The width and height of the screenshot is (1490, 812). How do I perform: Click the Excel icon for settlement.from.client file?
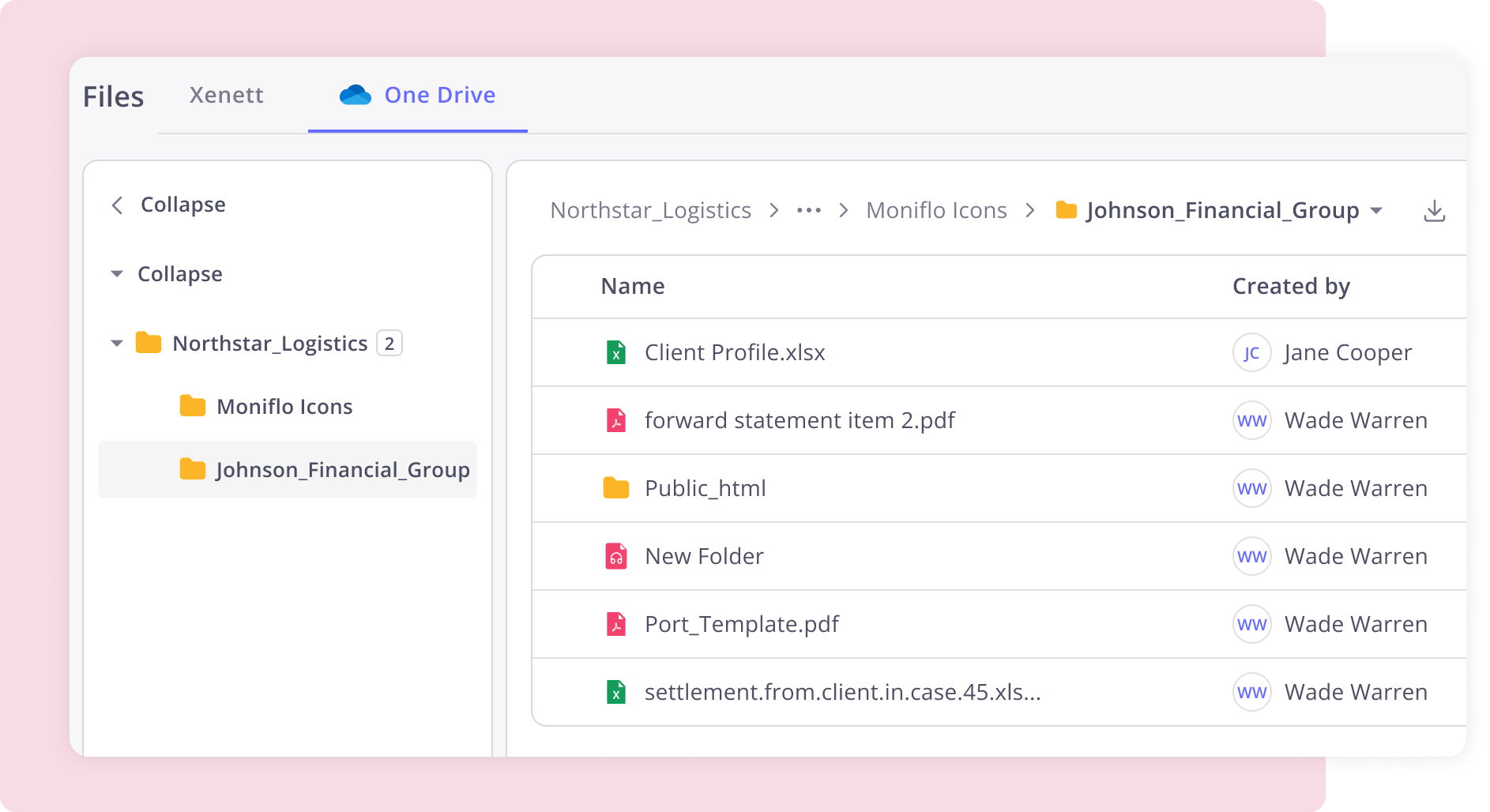click(x=616, y=692)
